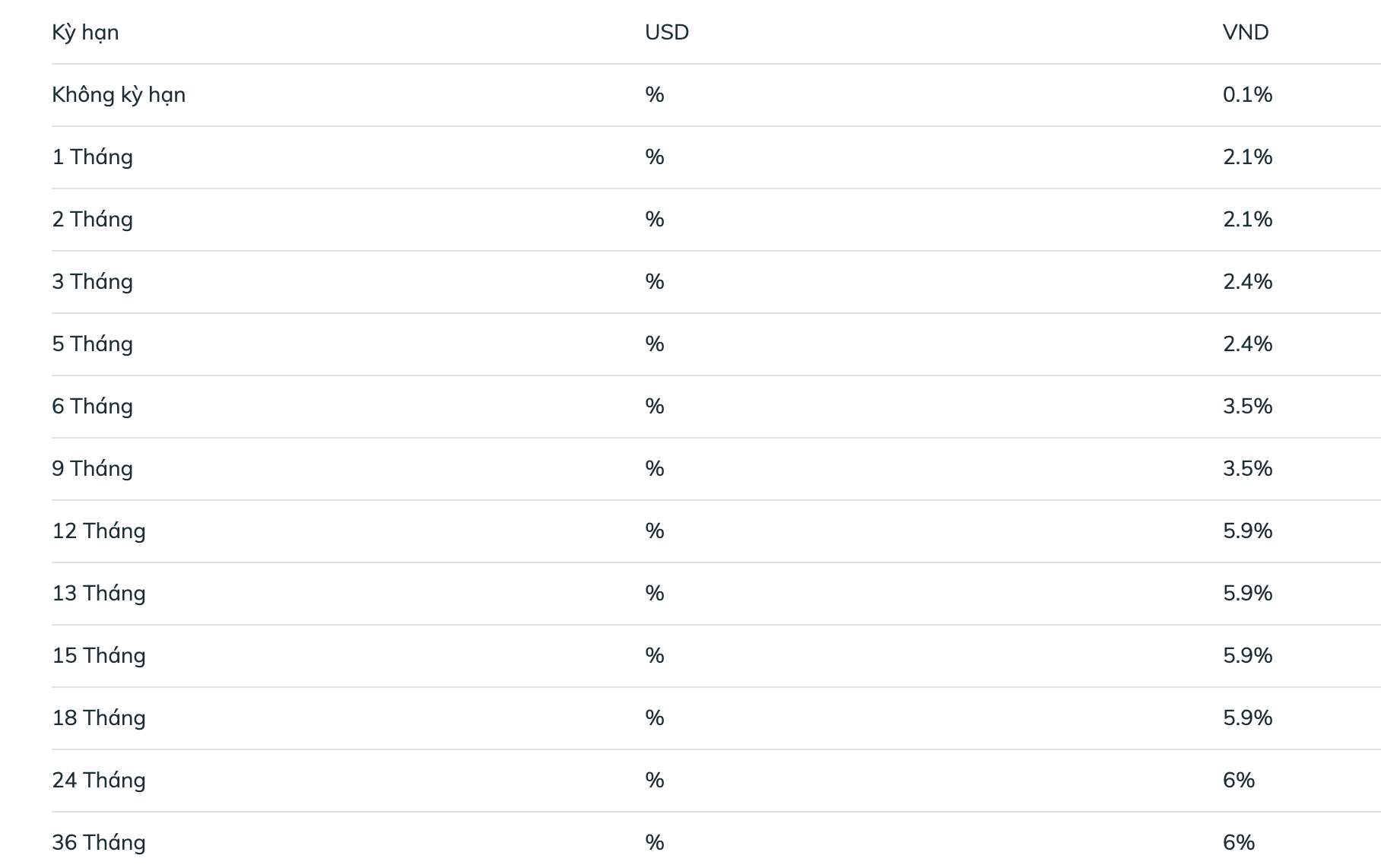Image resolution: width=1381 pixels, height=868 pixels.
Task: Click USD percent cell for 1 Tháng
Action: click(x=655, y=157)
